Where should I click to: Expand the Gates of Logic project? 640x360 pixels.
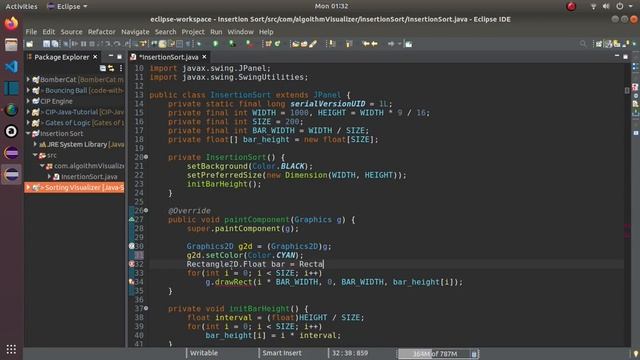(x=28, y=122)
